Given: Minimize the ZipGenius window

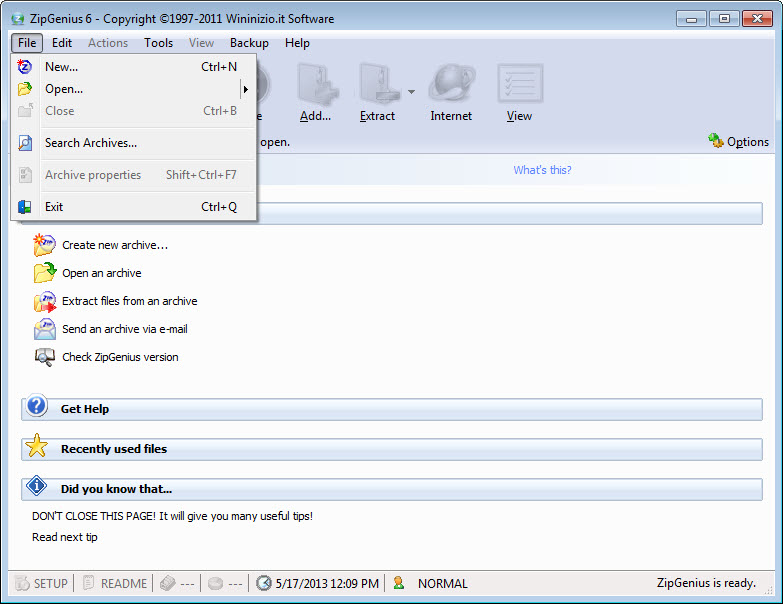Looking at the screenshot, I should [691, 19].
